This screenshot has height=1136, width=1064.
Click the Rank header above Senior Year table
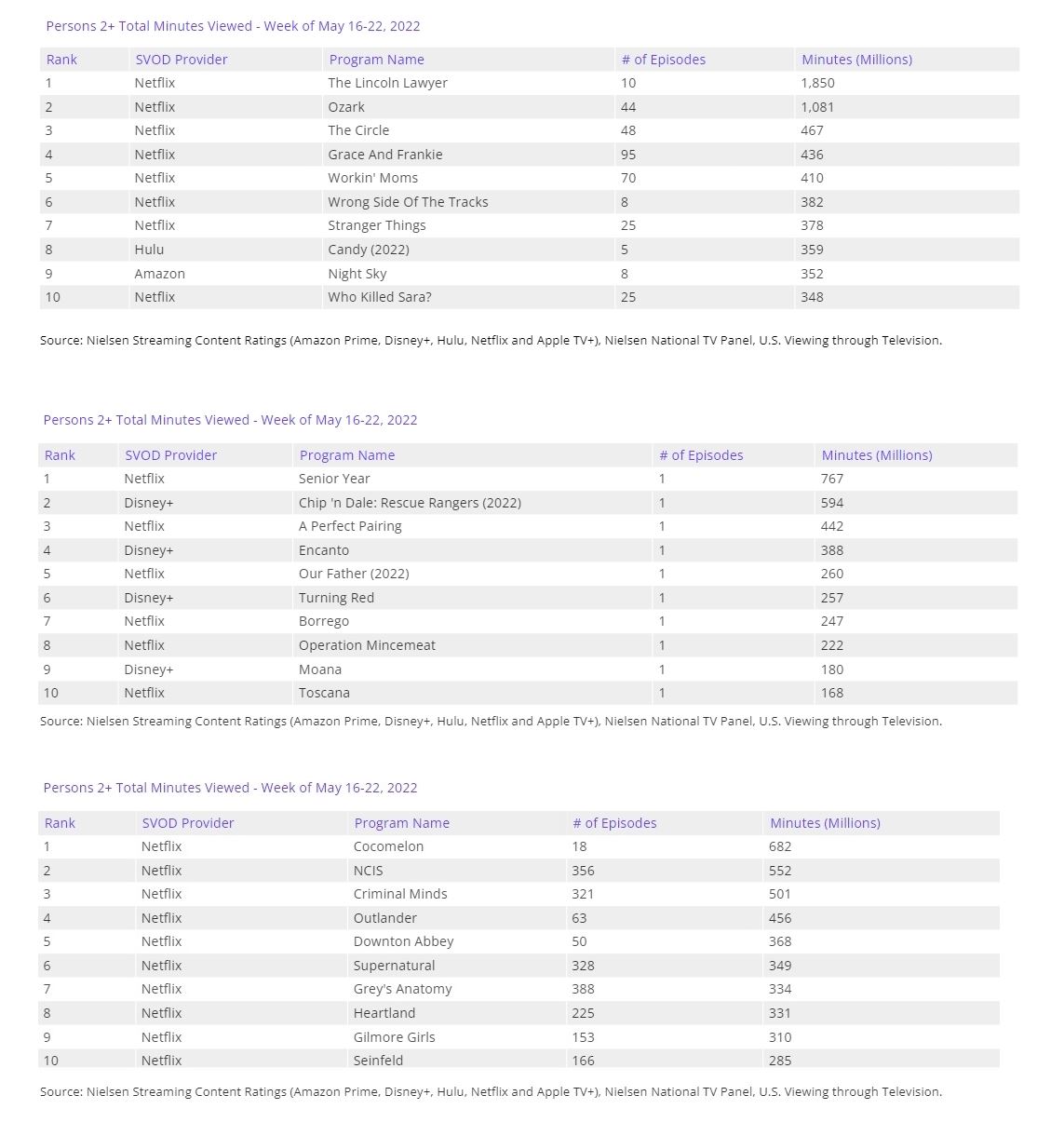point(60,455)
